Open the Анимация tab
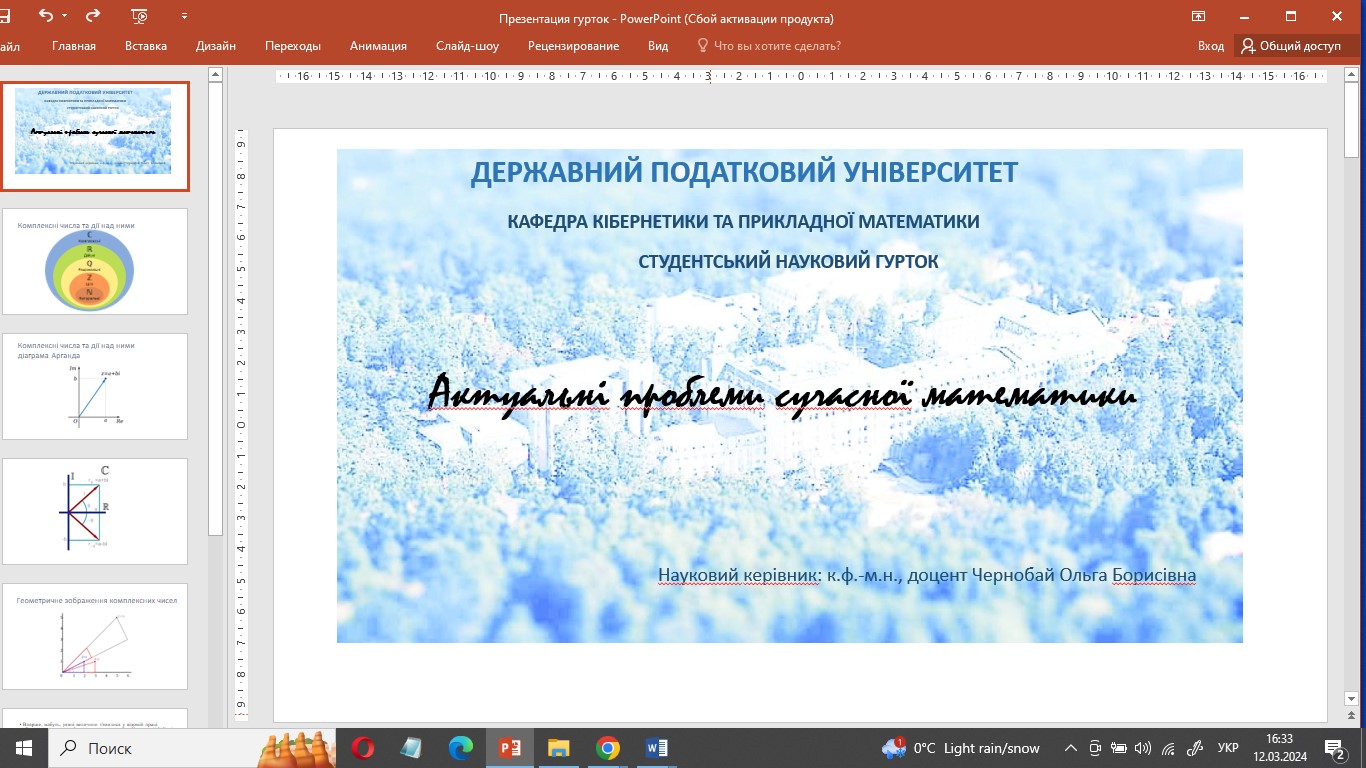Viewport: 1366px width, 768px height. coord(378,46)
